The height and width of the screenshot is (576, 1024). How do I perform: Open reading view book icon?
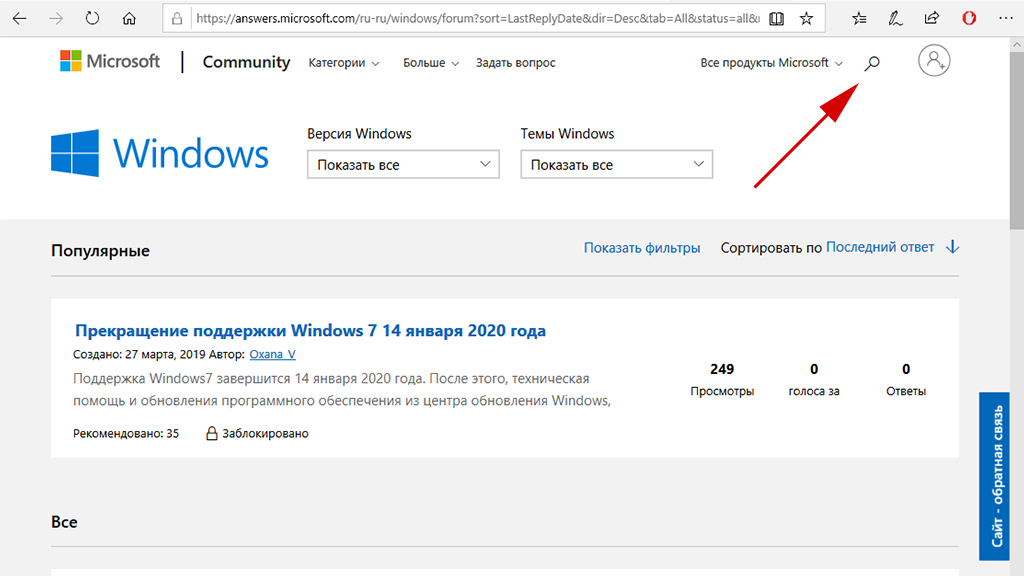pyautogui.click(x=776, y=19)
